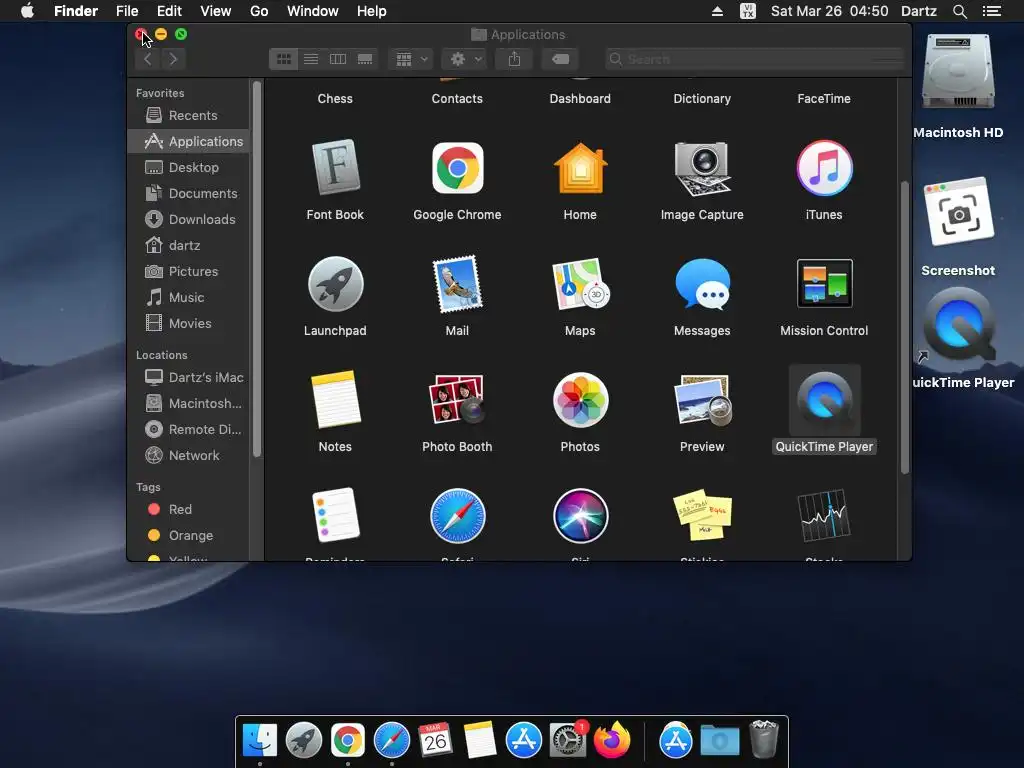Open the View menu
The image size is (1024, 768).
[216, 11]
